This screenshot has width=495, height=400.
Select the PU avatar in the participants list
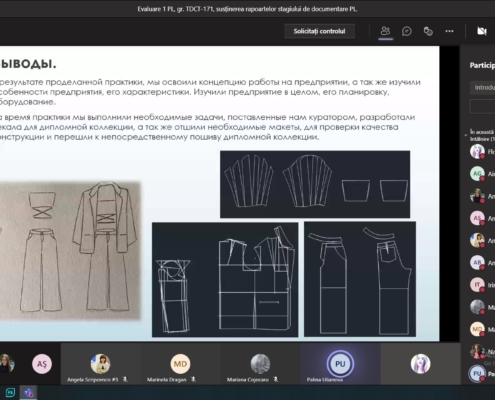click(477, 374)
